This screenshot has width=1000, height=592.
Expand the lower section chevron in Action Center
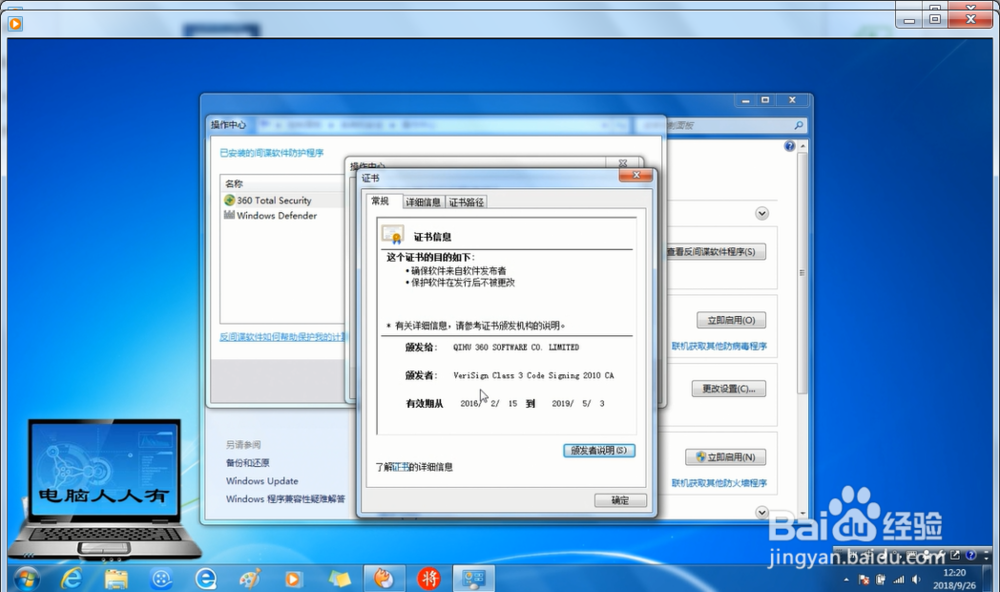762,512
